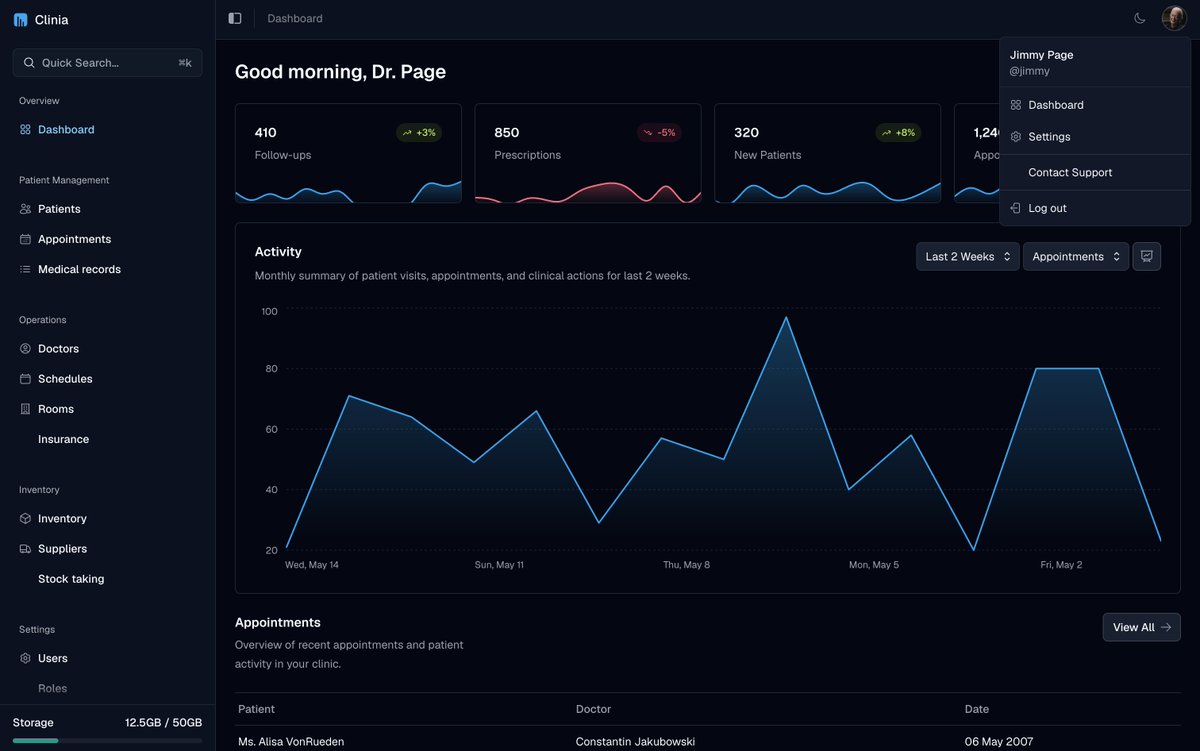
Task: Focus the Quick Search field
Action: coord(107,63)
